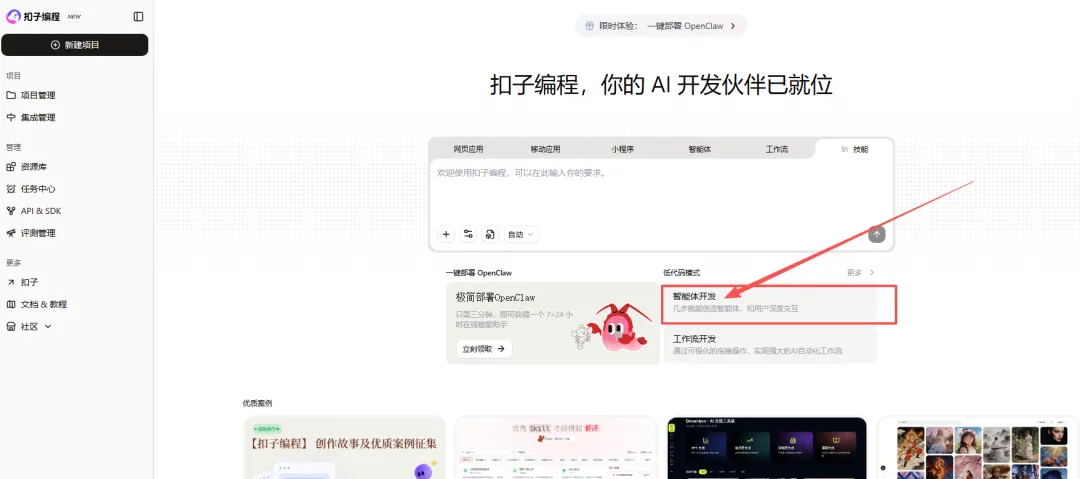Image resolution: width=1080 pixels, height=479 pixels.
Task: Switch to the 工作流 tab
Action: (x=776, y=149)
